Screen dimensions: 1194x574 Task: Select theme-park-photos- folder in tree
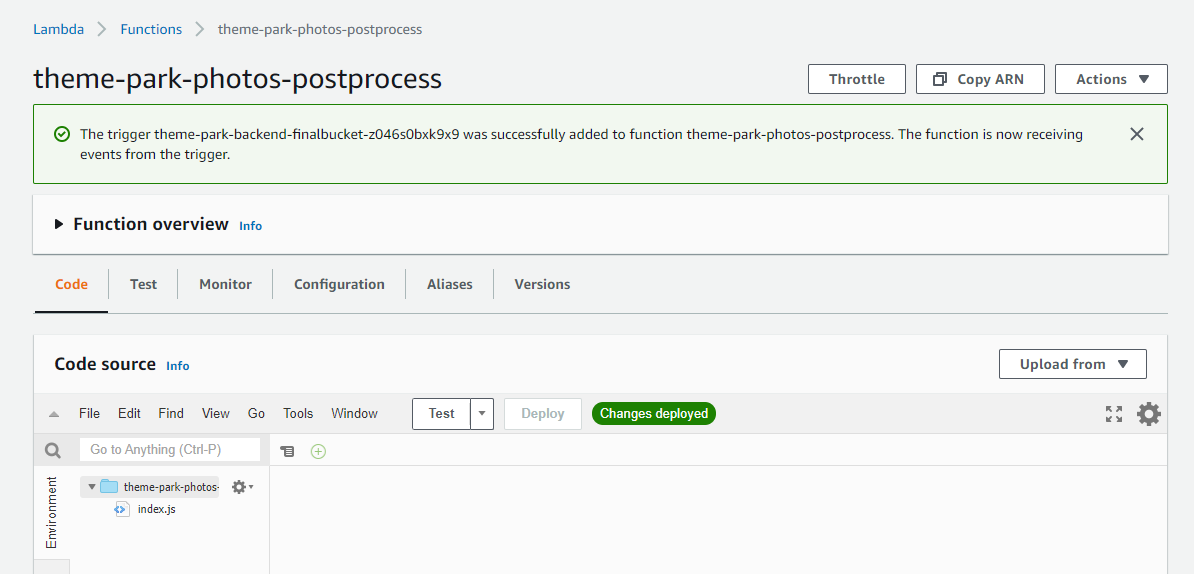(x=149, y=486)
